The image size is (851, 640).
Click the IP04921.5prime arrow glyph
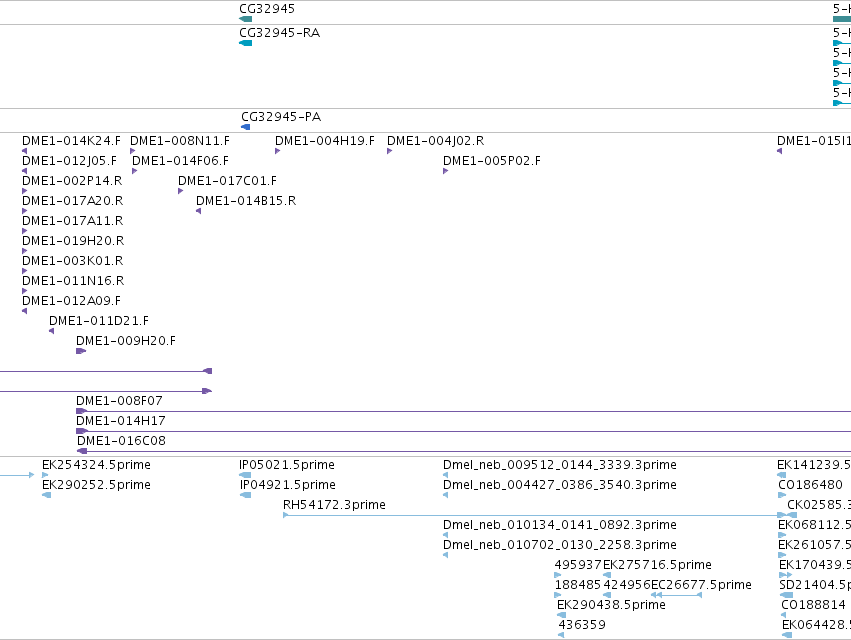(x=245, y=495)
